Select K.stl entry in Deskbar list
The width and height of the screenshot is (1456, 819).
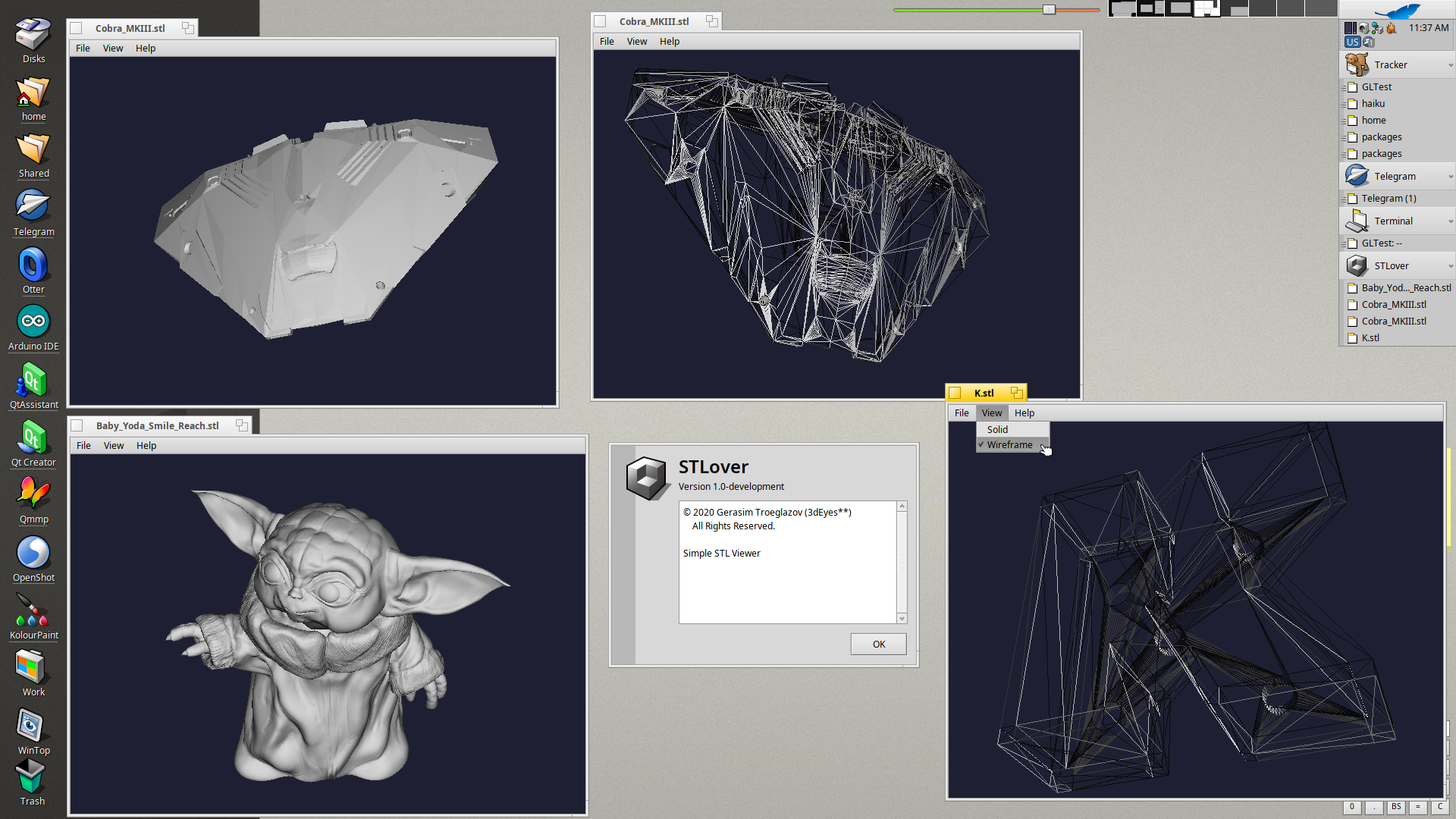coord(1397,338)
